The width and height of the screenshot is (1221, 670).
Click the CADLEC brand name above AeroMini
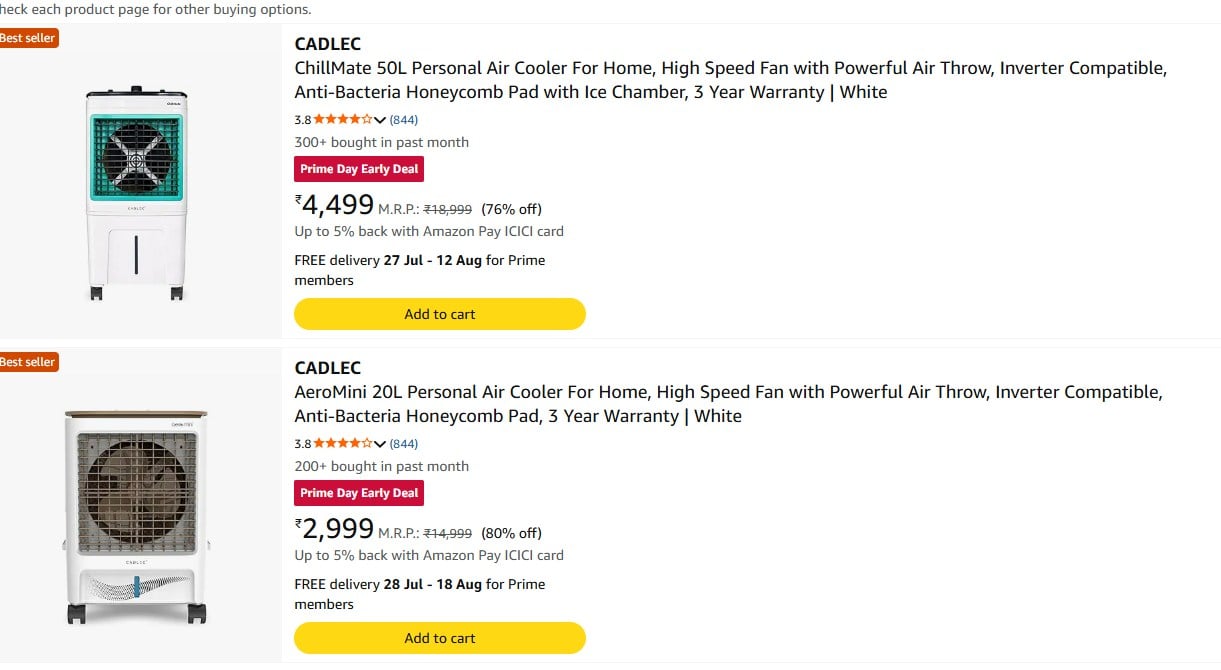[x=328, y=368]
